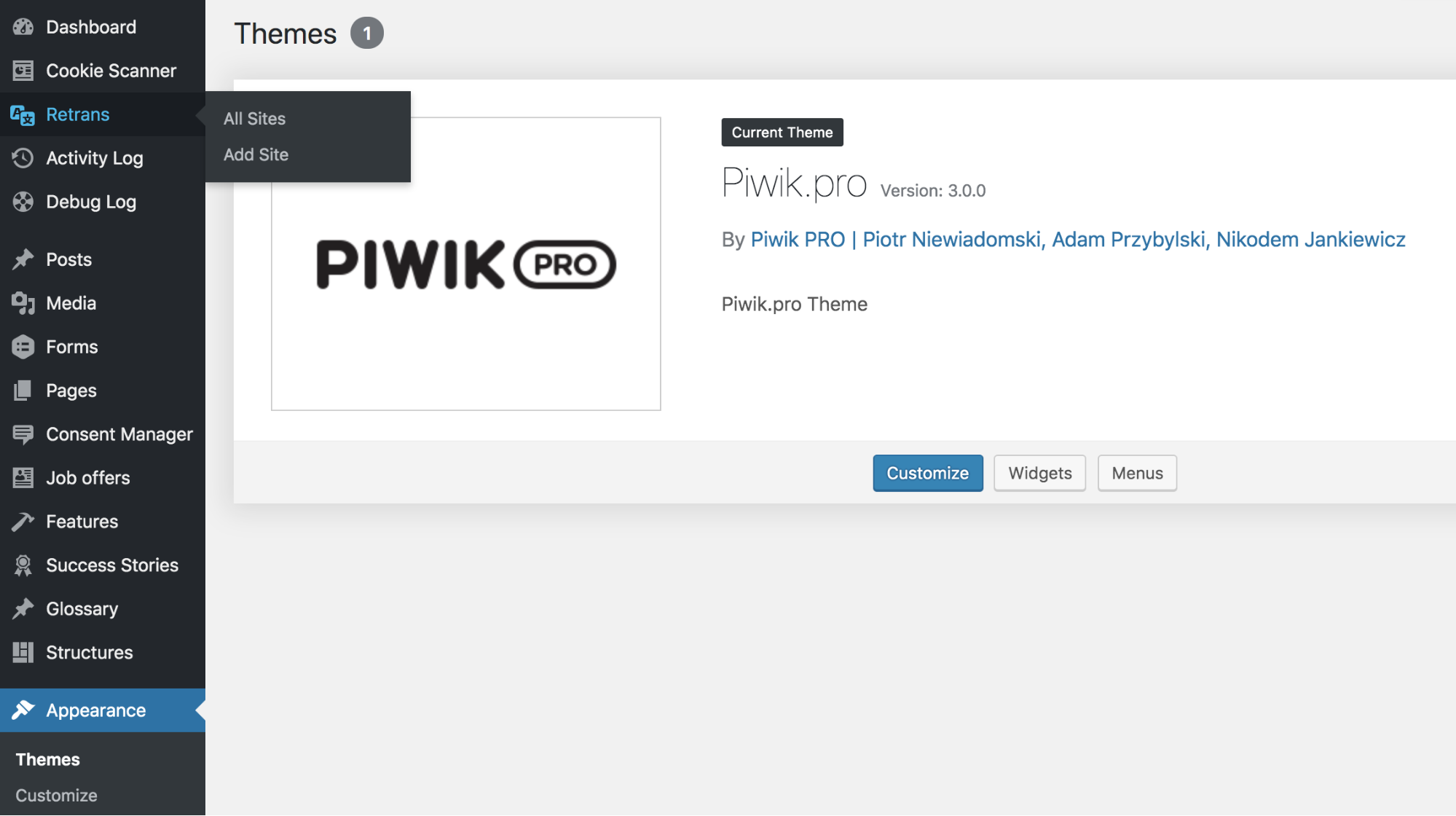Click the Success Stories award icon
Image resolution: width=1456 pixels, height=816 pixels.
(23, 565)
